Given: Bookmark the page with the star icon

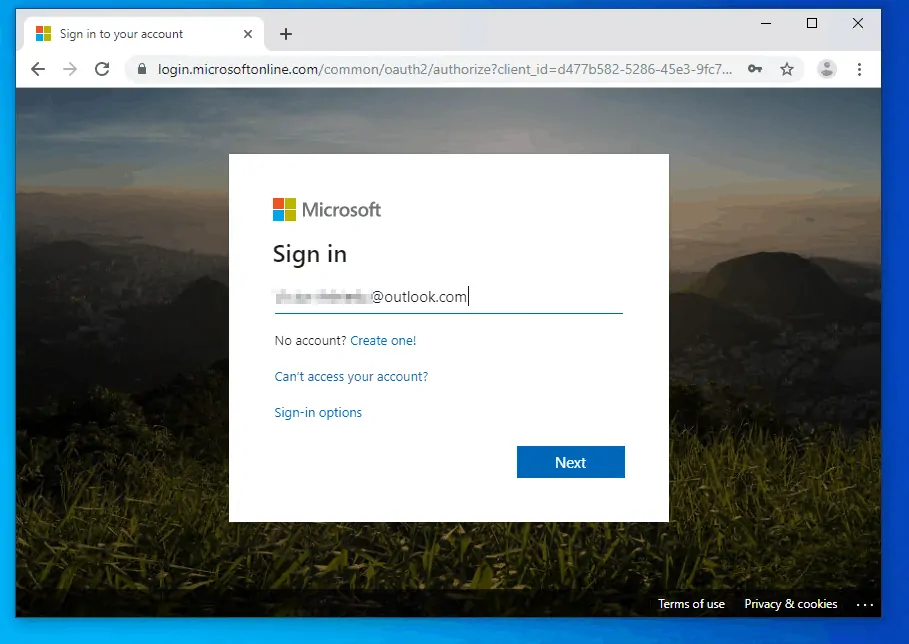Looking at the screenshot, I should [787, 69].
